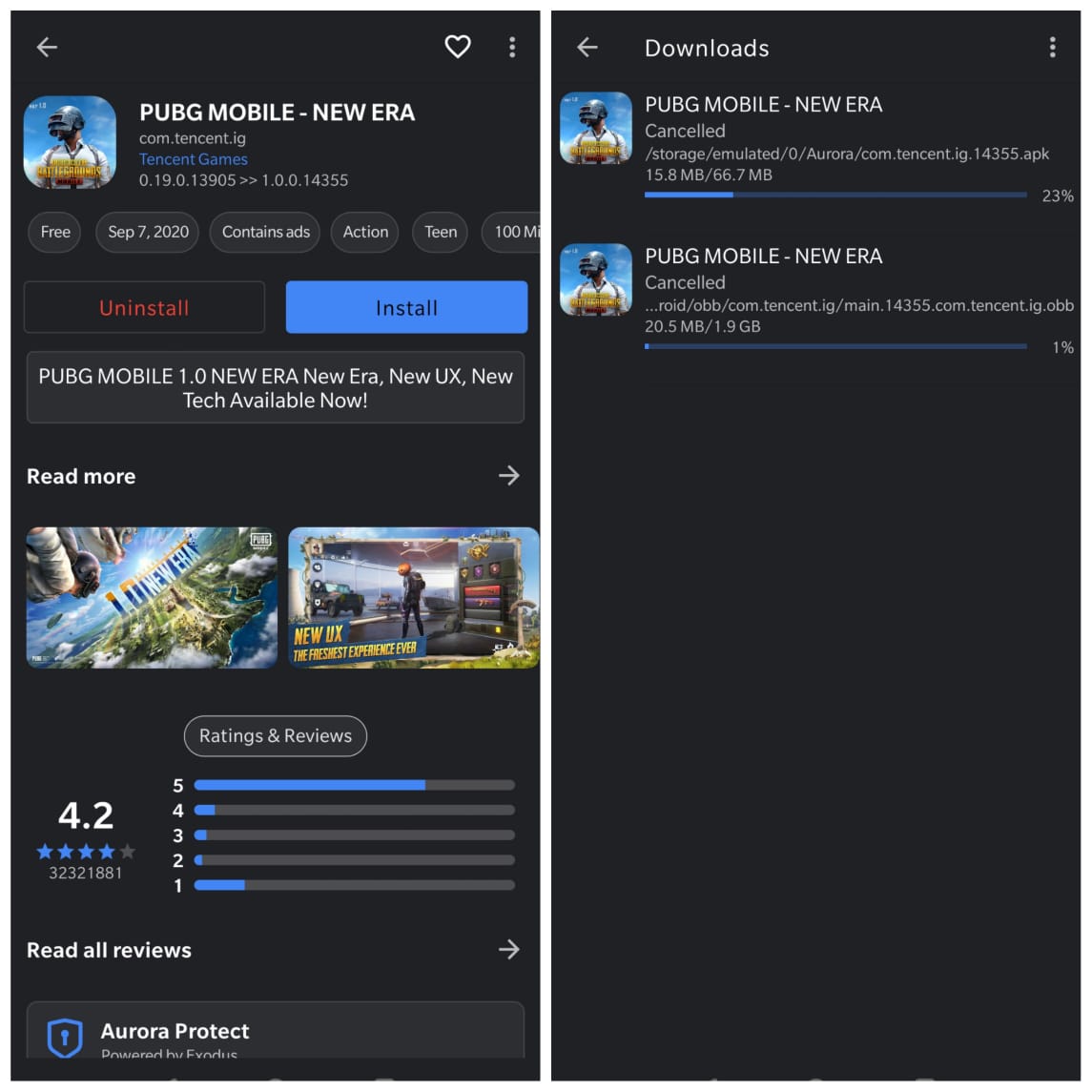
Task: Tap the 4.2 average rating number
Action: (85, 814)
